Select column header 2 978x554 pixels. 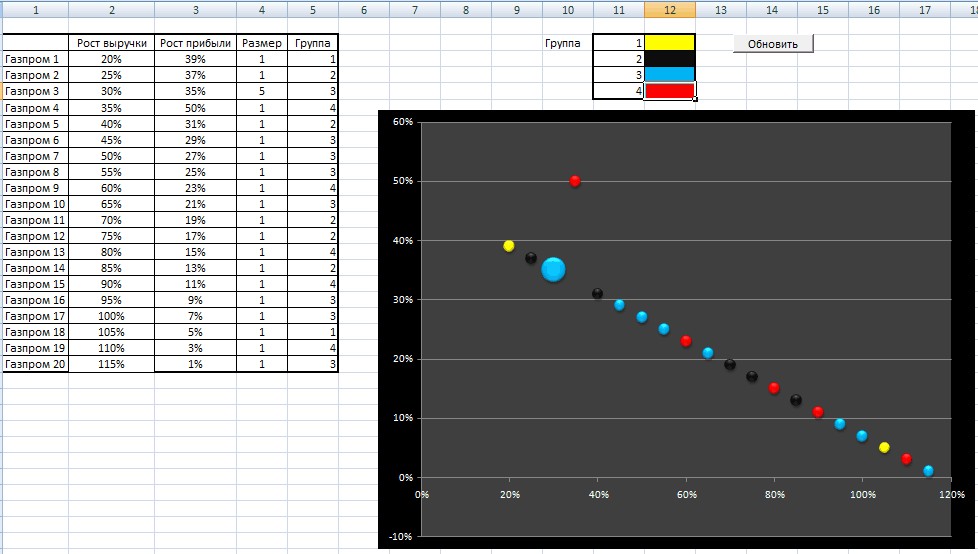[112, 10]
